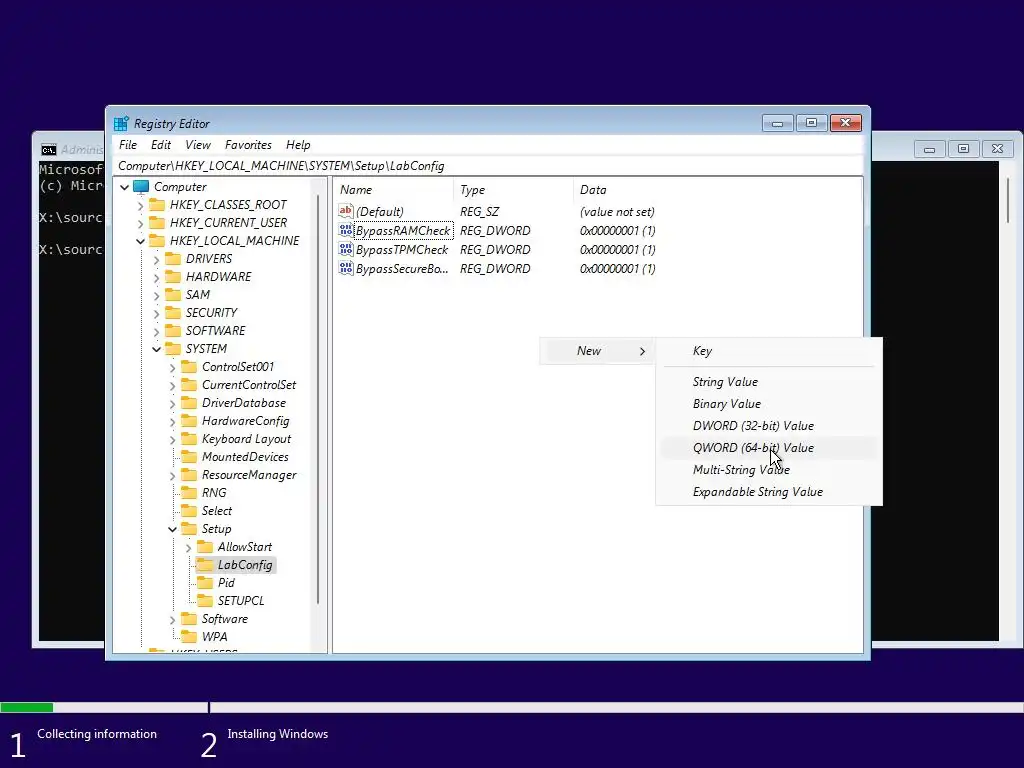Open the Favorites menu
Viewport: 1024px width, 768px height.
click(x=248, y=145)
